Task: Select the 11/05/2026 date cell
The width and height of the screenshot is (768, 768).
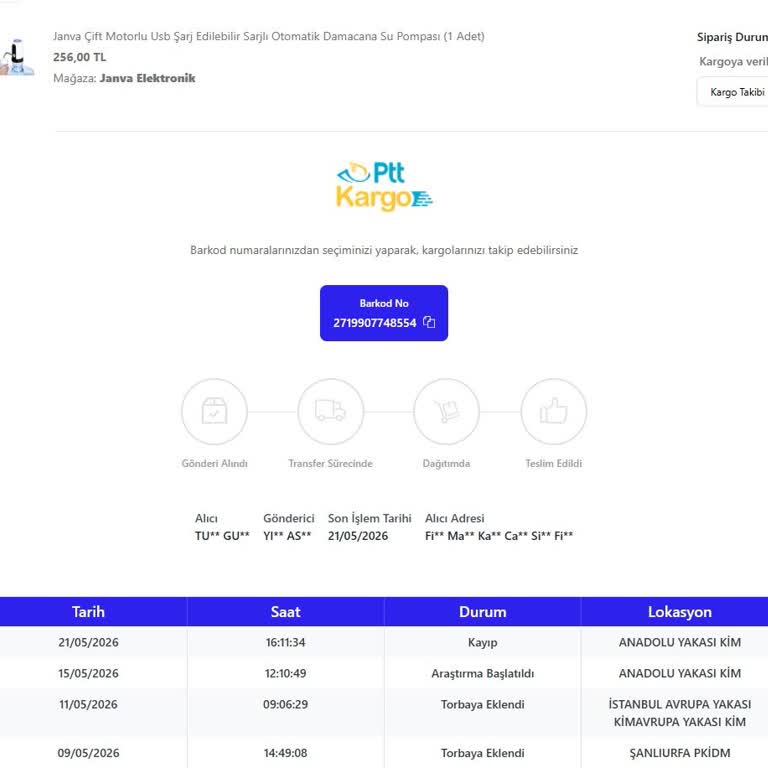Action: [88, 704]
